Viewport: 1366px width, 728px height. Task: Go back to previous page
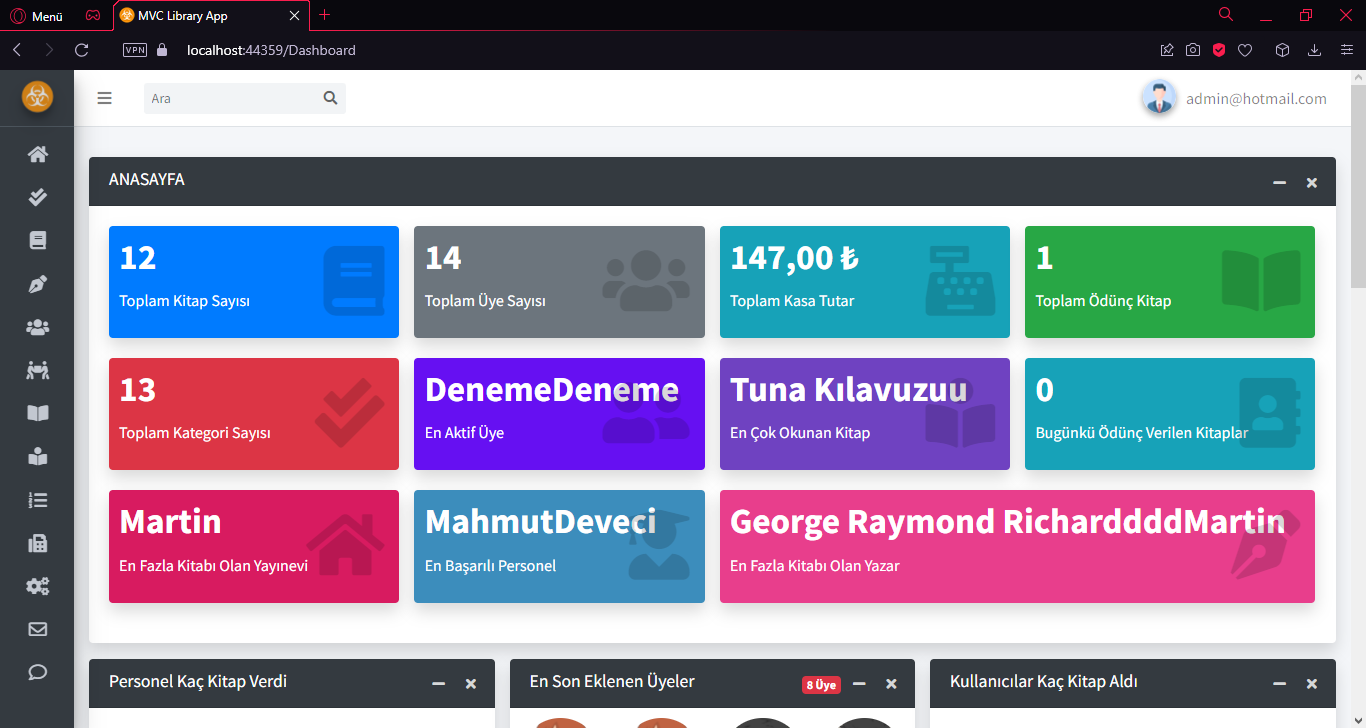[17, 50]
